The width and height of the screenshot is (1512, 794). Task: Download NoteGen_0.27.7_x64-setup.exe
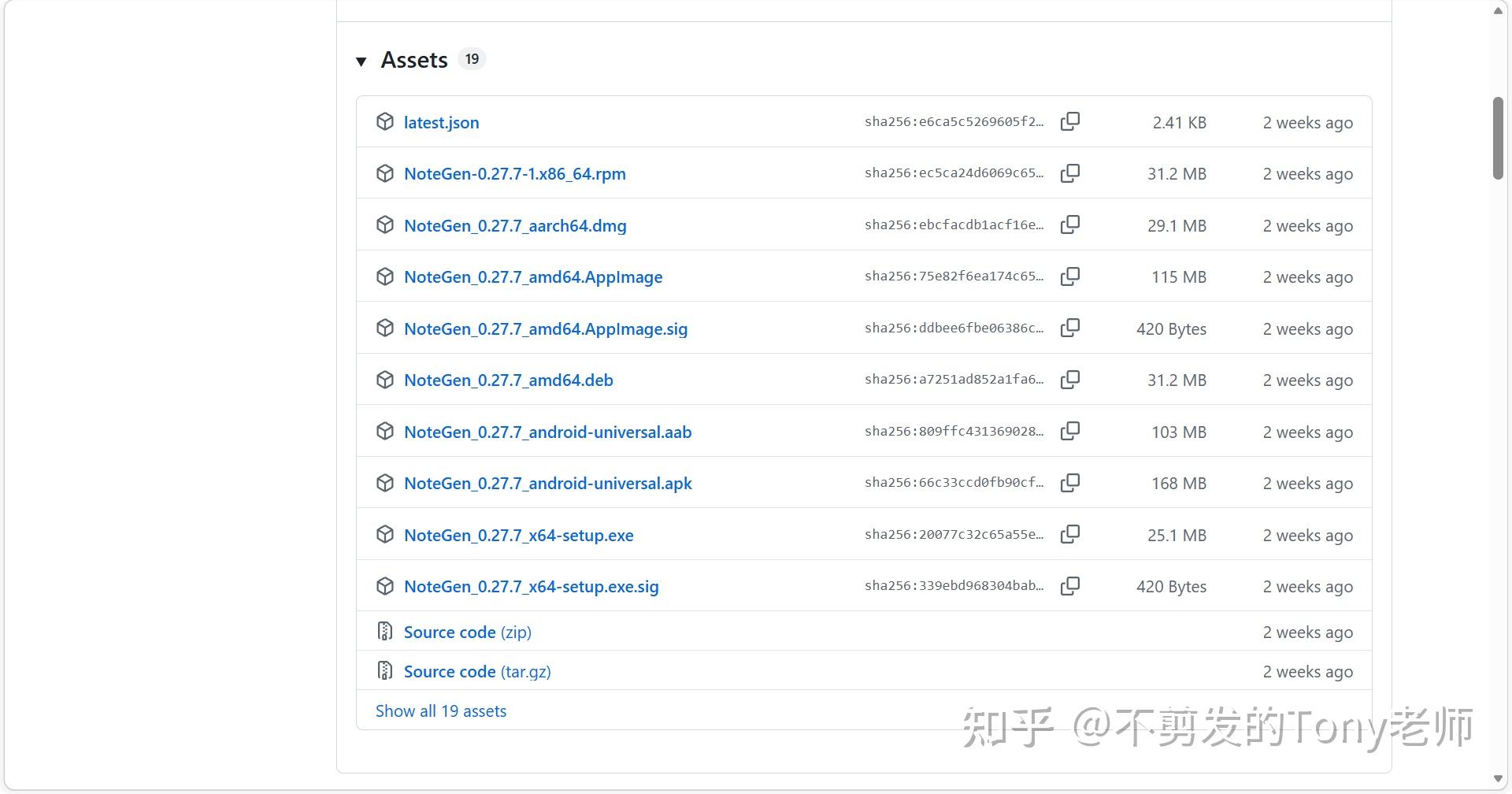tap(519, 535)
